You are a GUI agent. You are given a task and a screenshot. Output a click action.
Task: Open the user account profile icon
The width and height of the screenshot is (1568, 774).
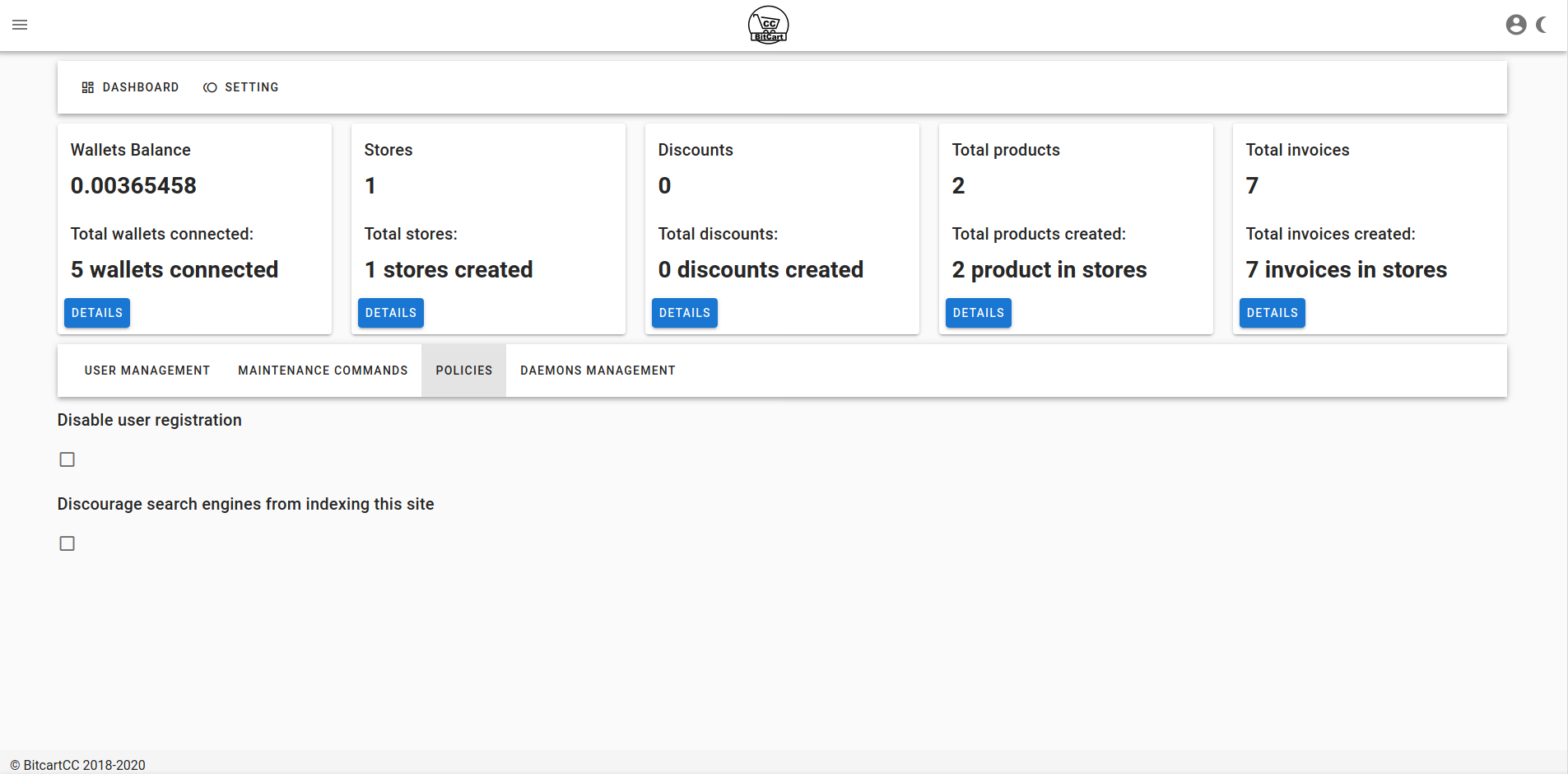(1516, 25)
